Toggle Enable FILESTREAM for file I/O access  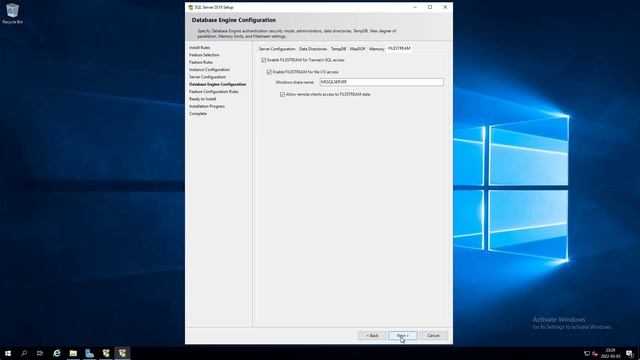(x=269, y=72)
